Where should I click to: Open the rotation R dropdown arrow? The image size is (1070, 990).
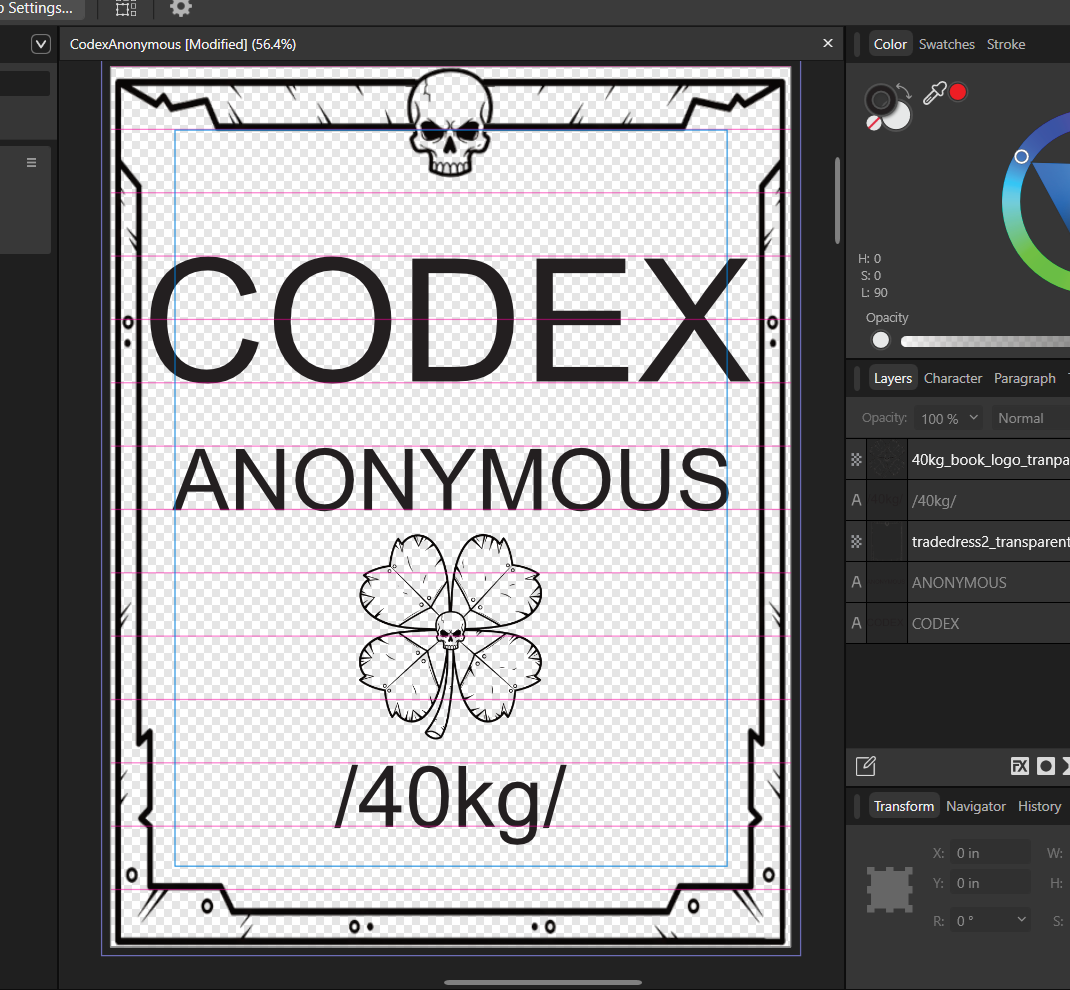[x=1022, y=920]
